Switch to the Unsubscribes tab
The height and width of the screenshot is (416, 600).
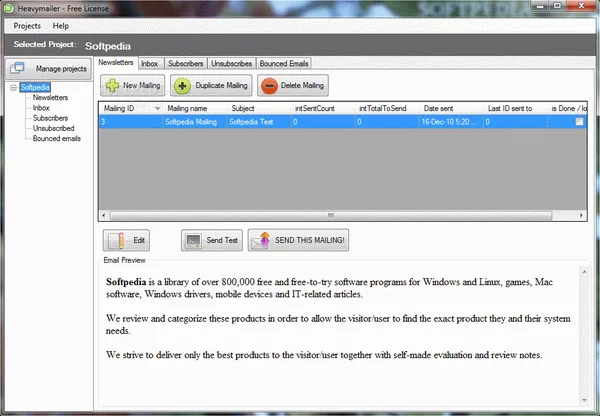pos(232,64)
